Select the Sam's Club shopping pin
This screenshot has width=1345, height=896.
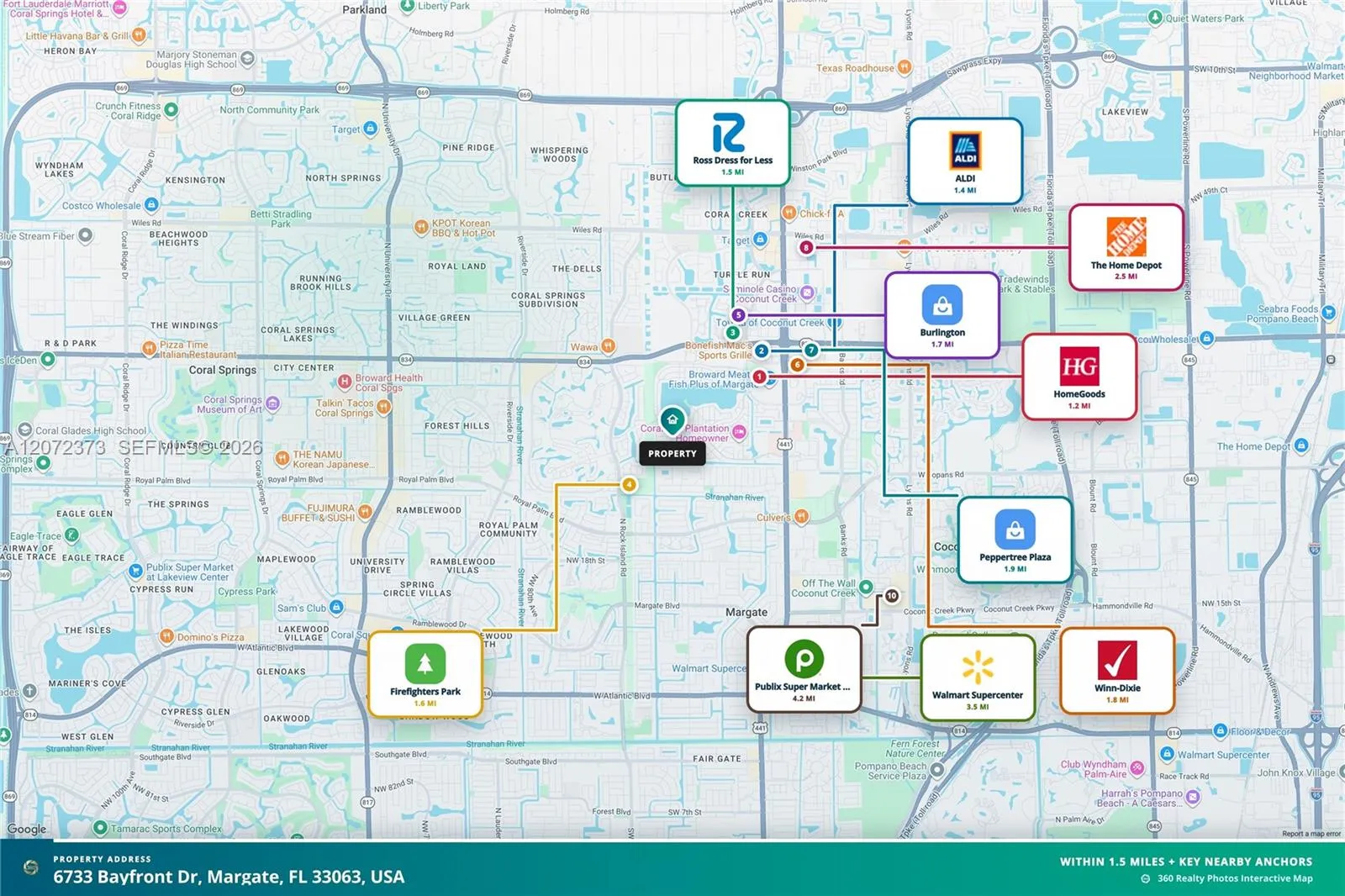pyautogui.click(x=336, y=607)
